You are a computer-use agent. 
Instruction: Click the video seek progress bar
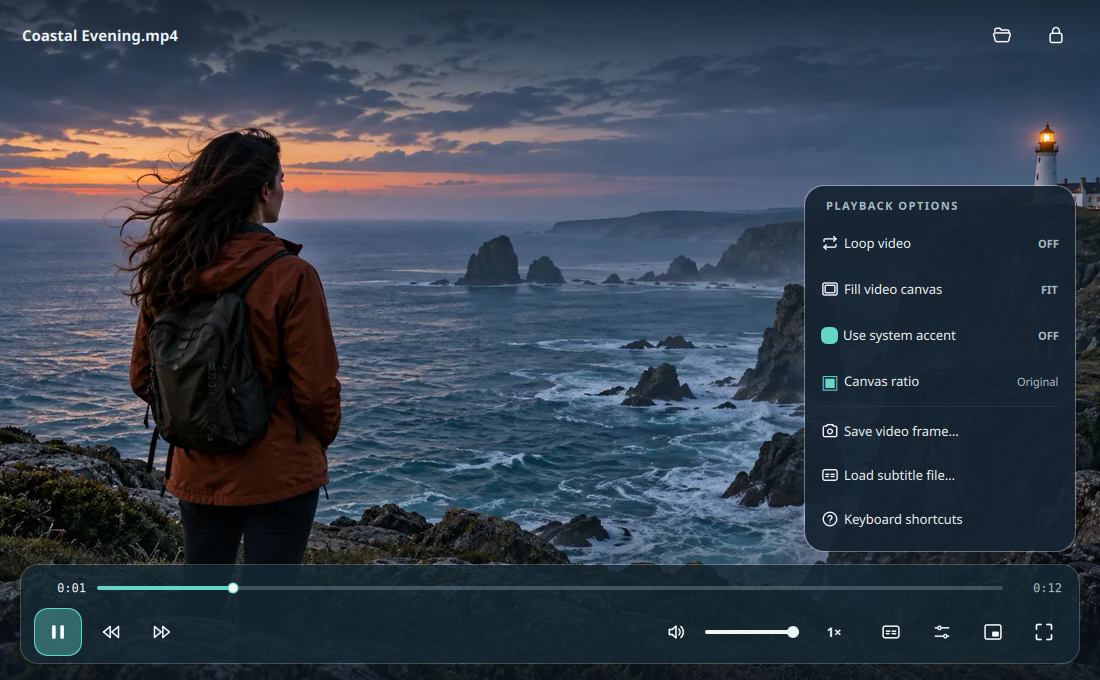tap(550, 588)
